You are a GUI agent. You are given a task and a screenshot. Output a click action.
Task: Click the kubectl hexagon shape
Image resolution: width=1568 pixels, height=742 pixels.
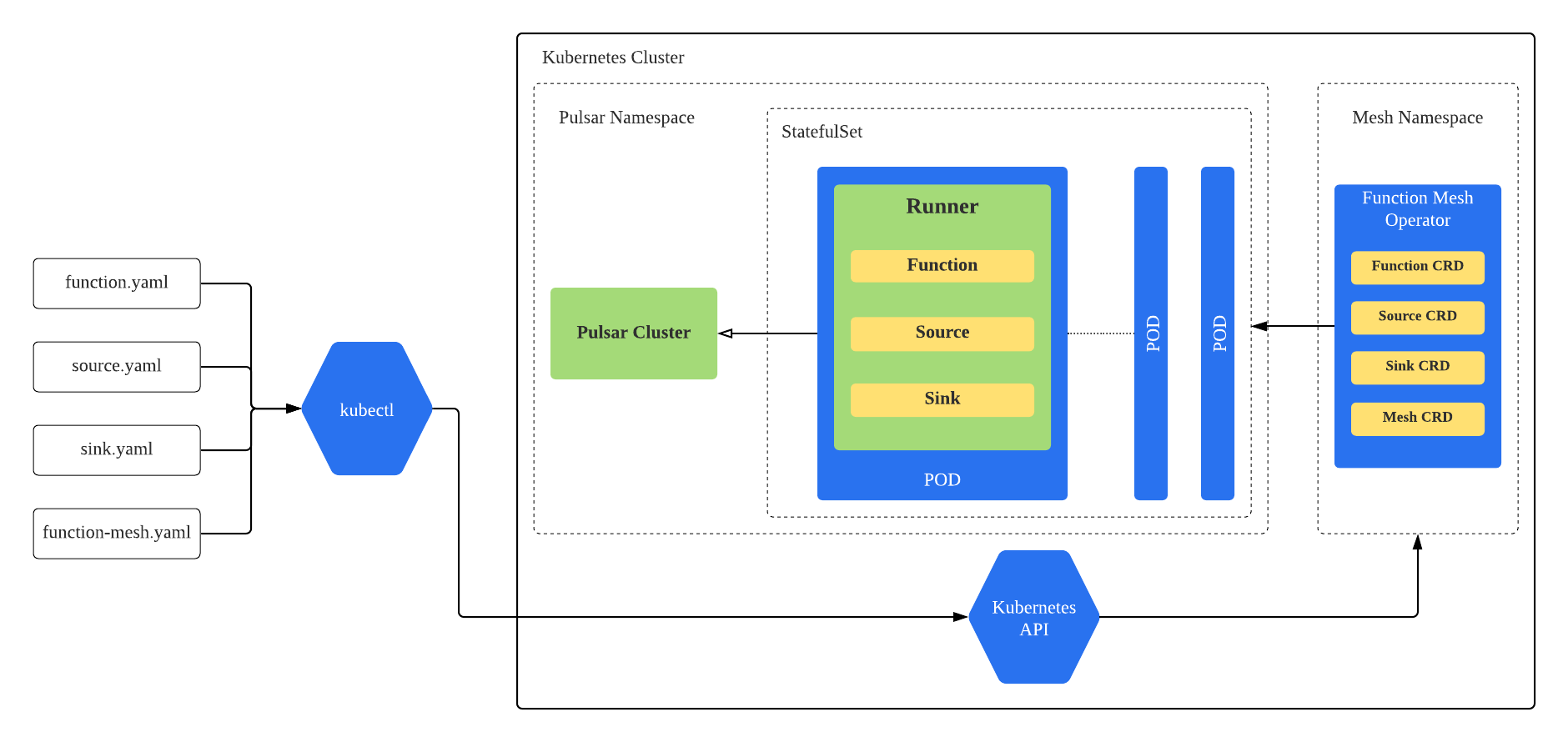[366, 409]
